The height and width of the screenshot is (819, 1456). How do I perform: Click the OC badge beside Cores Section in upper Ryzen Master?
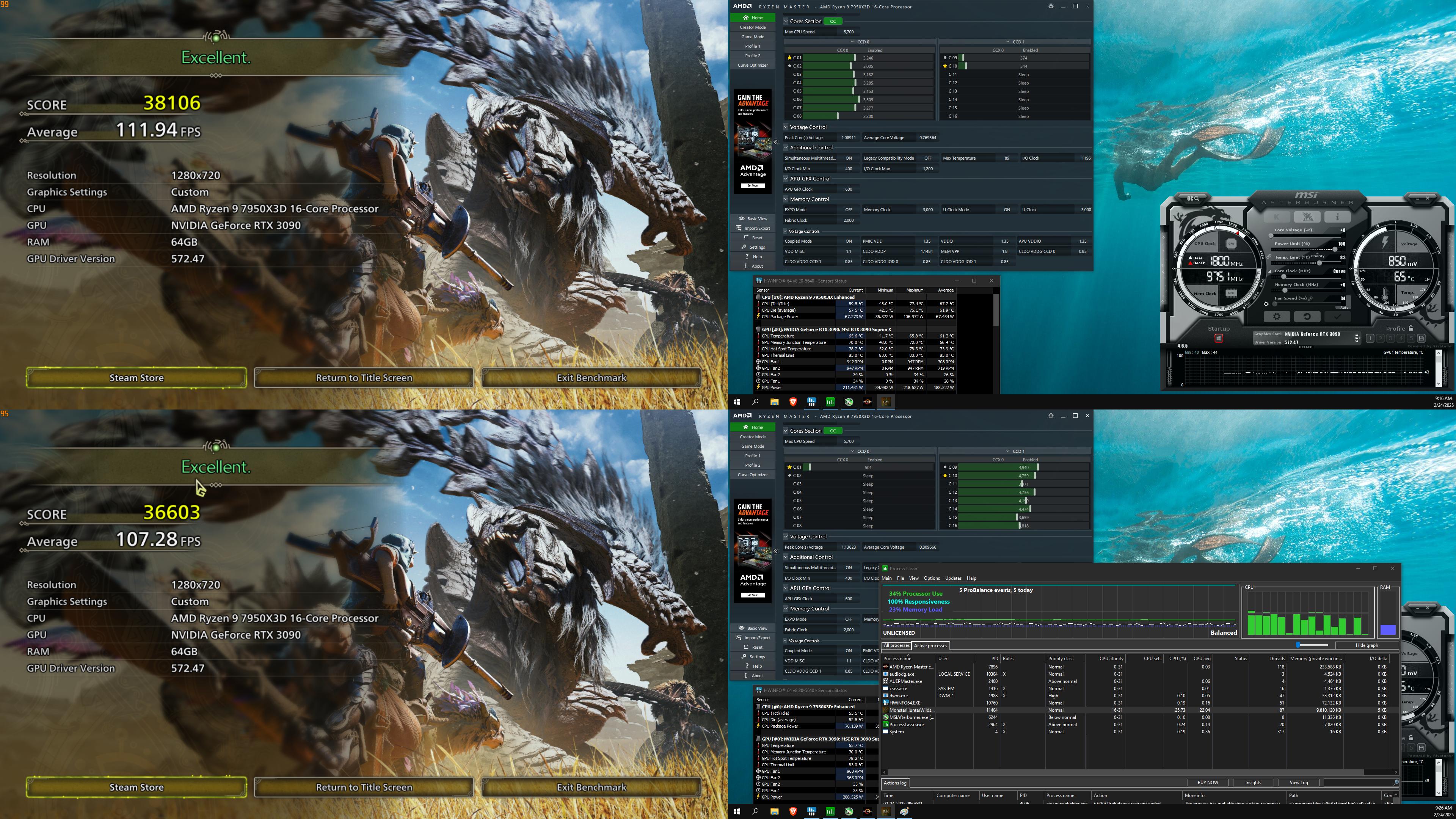tap(833, 21)
